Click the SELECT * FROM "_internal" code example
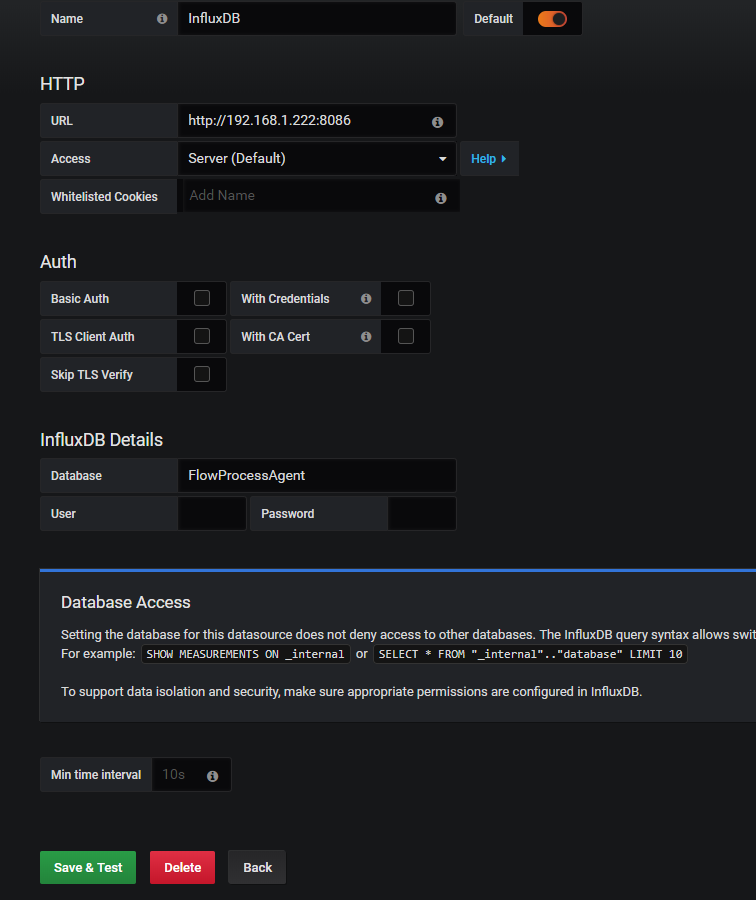Viewport: 756px width, 900px height. [530, 654]
